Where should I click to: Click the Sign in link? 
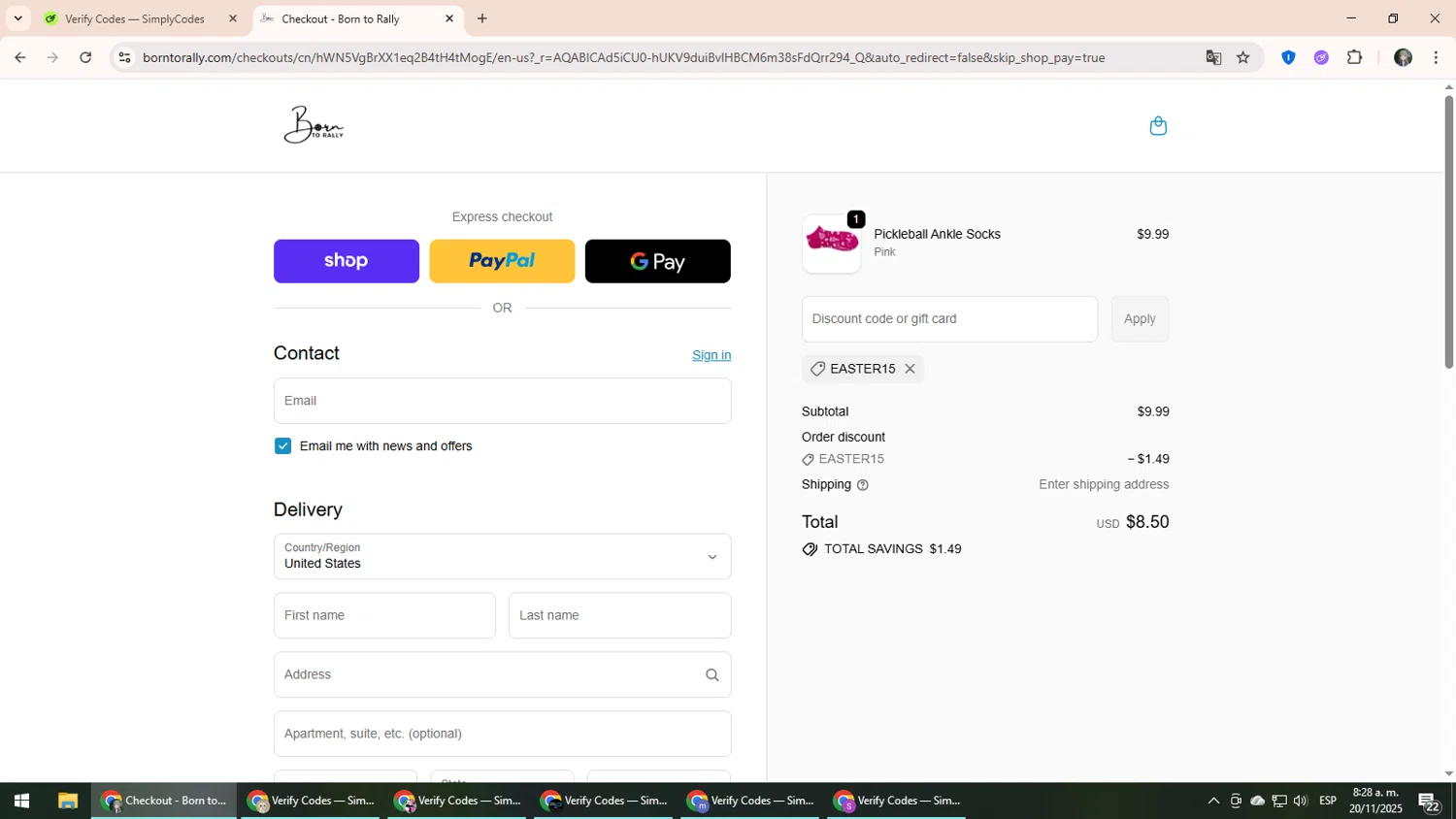[711, 355]
